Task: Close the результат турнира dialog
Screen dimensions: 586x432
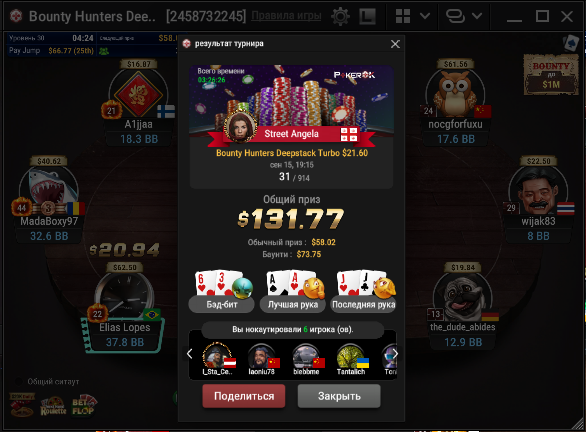Action: pyautogui.click(x=395, y=44)
